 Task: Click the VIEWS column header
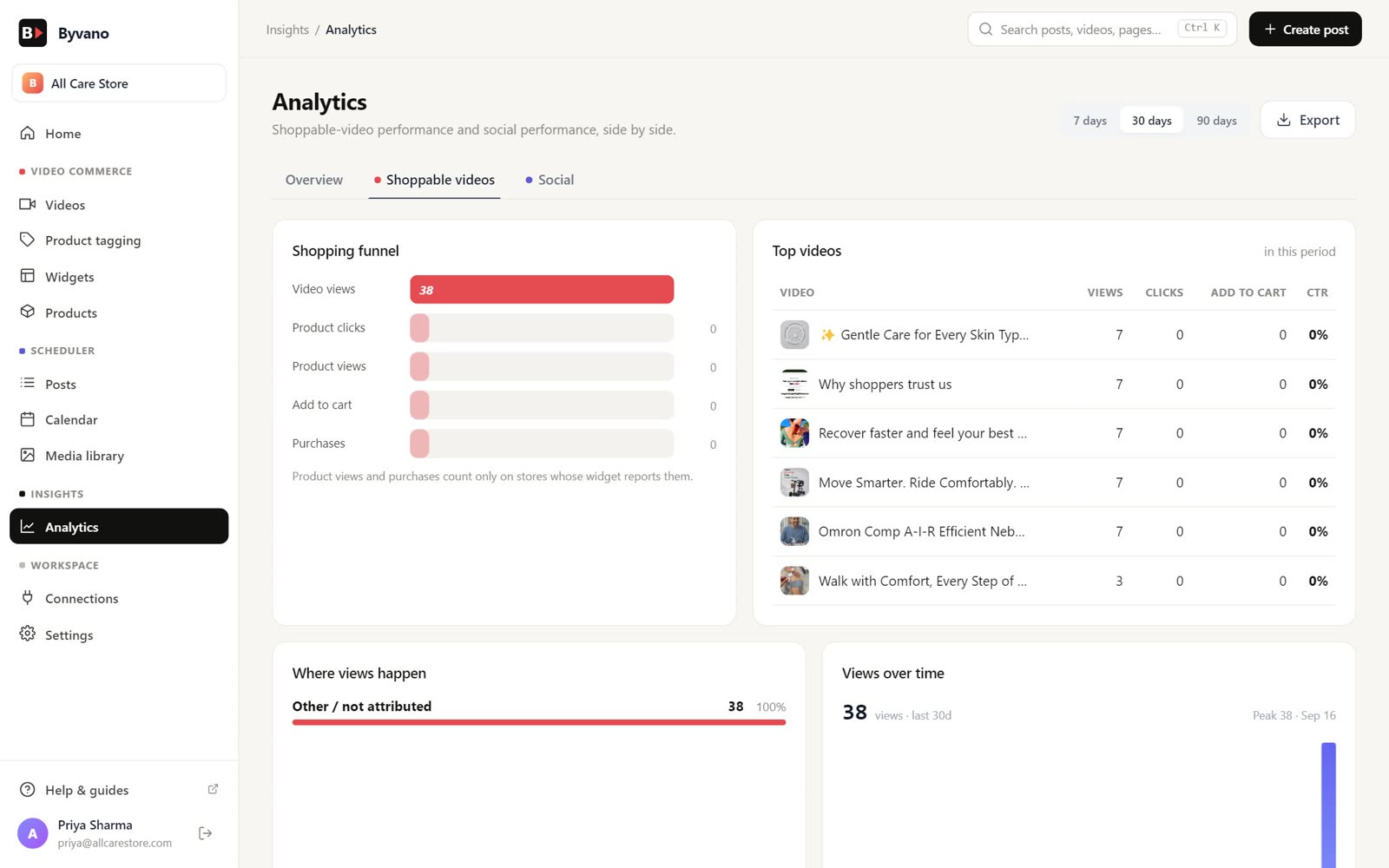coord(1104,293)
